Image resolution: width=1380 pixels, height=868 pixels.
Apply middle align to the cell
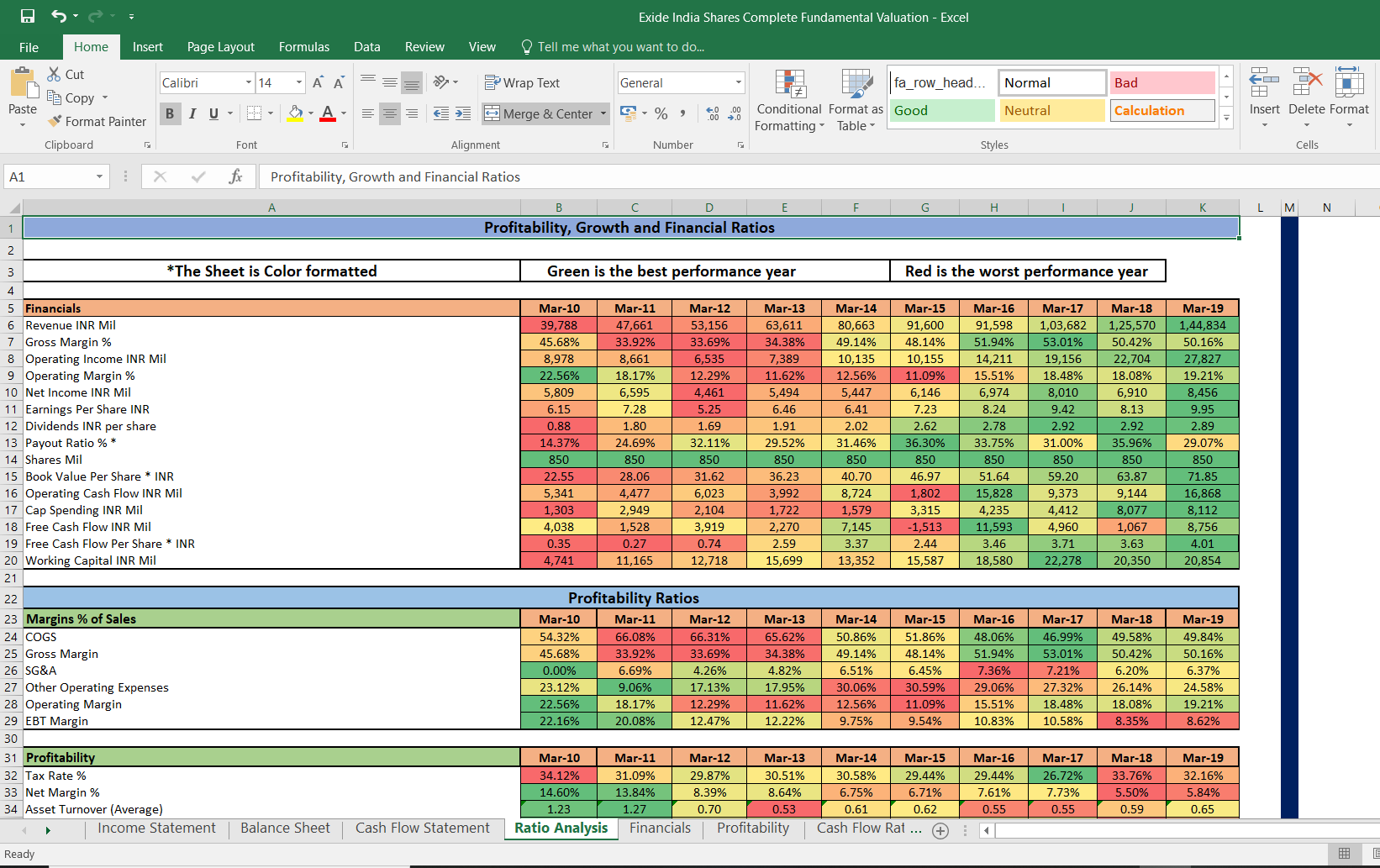point(390,82)
